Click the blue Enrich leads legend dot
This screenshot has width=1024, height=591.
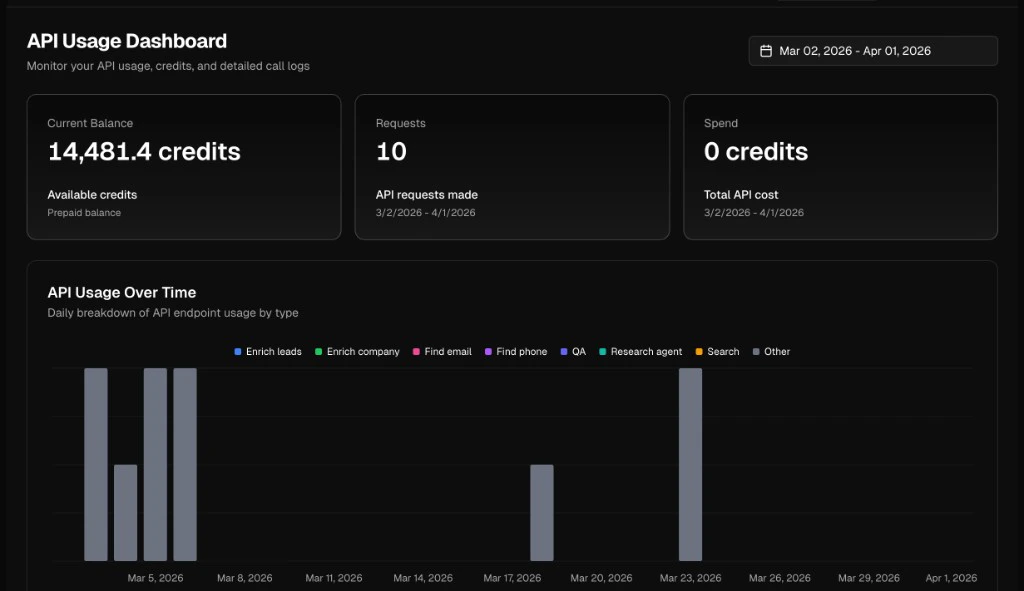coord(237,351)
